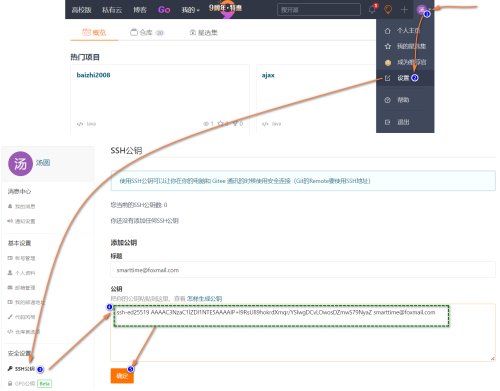
Task: Select the 成为推荐官 entry in user menu
Action: [405, 62]
